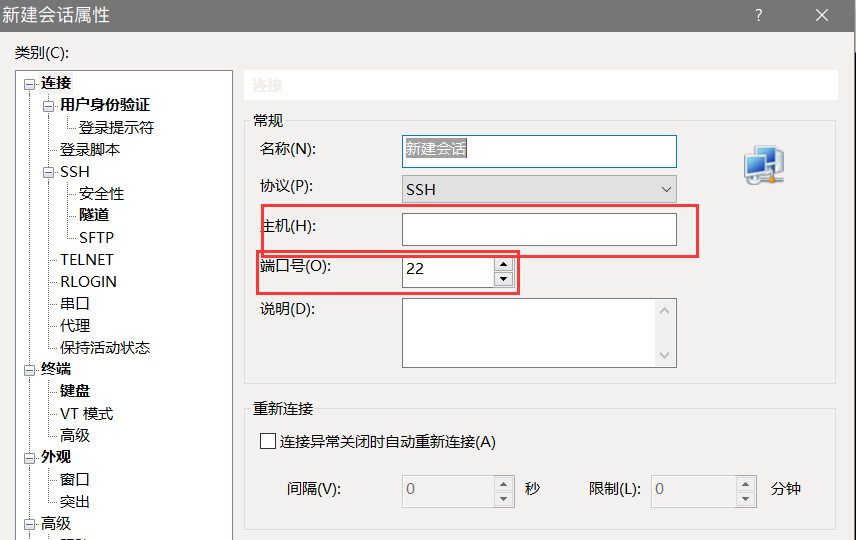The image size is (856, 540).
Task: Increase the 端口号 port value
Action: coord(503,265)
